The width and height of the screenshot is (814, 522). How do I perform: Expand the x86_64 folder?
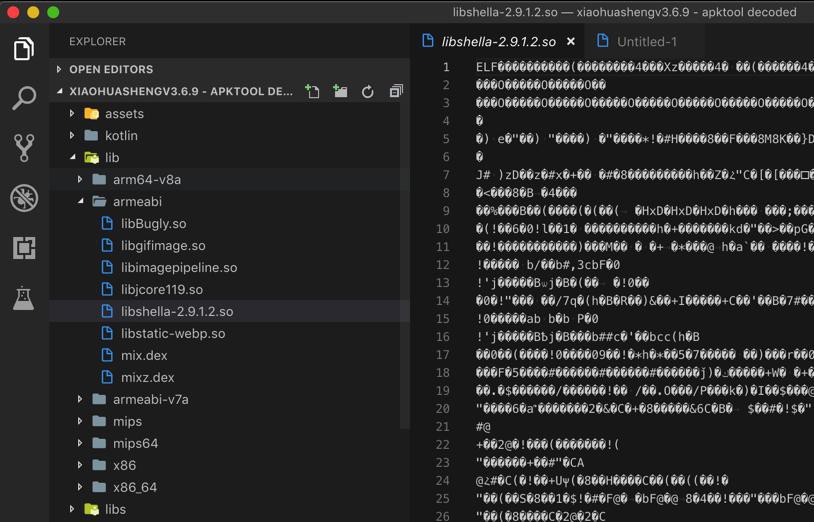80,487
